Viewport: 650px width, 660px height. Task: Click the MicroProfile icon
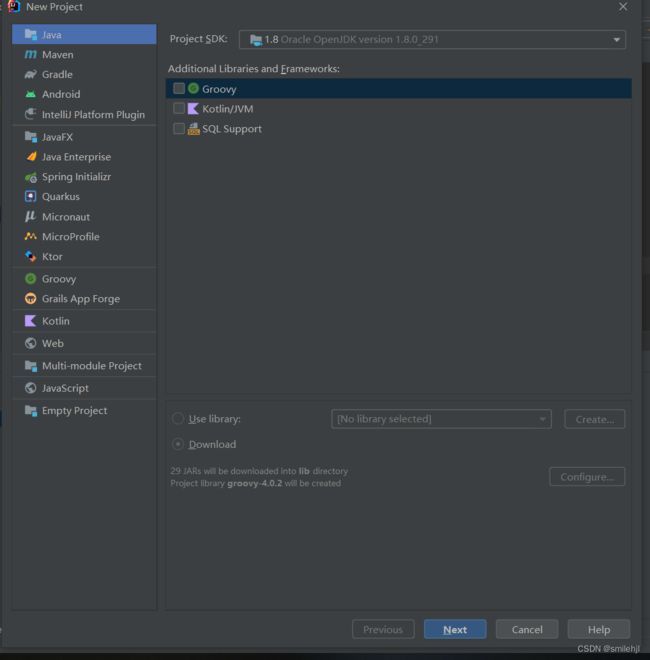[x=31, y=236]
